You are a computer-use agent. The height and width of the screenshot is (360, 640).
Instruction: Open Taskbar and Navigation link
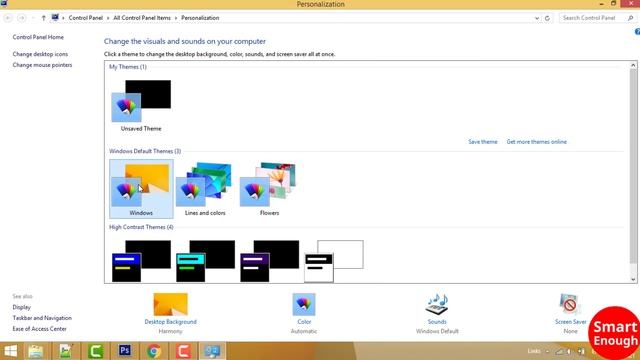click(x=42, y=318)
